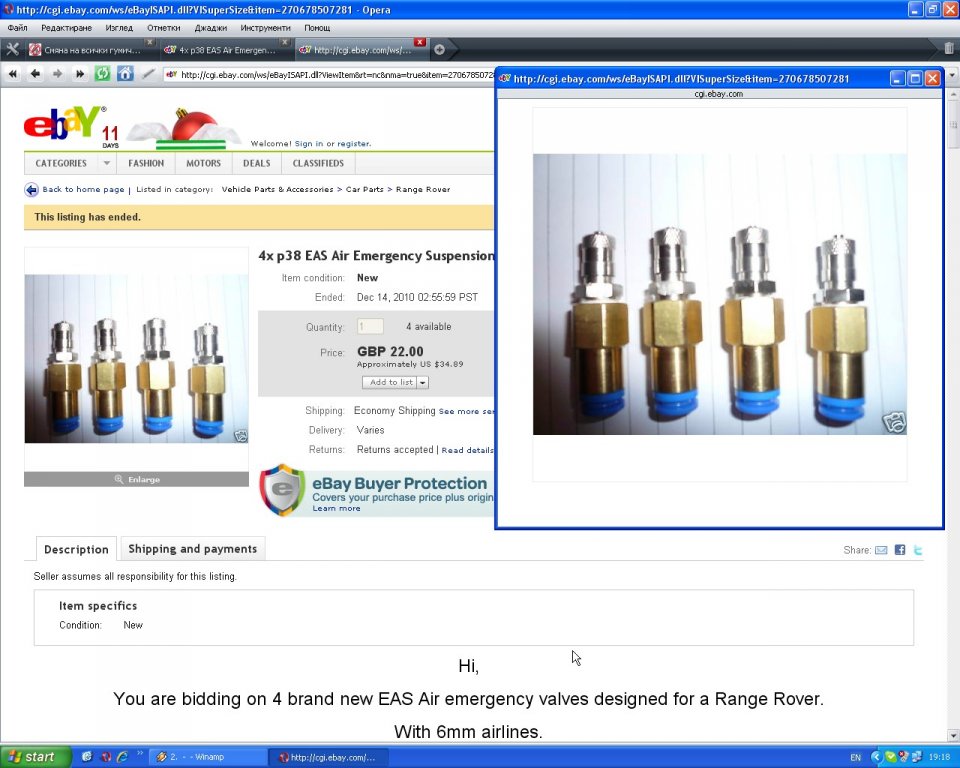This screenshot has height=768, width=960.
Task: Open the Помощ menu
Action: tap(317, 28)
